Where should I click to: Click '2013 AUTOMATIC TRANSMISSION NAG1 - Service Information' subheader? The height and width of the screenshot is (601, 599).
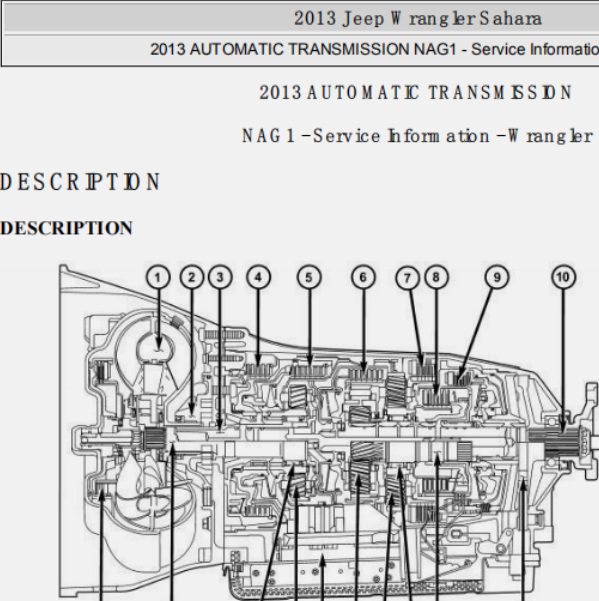[374, 49]
